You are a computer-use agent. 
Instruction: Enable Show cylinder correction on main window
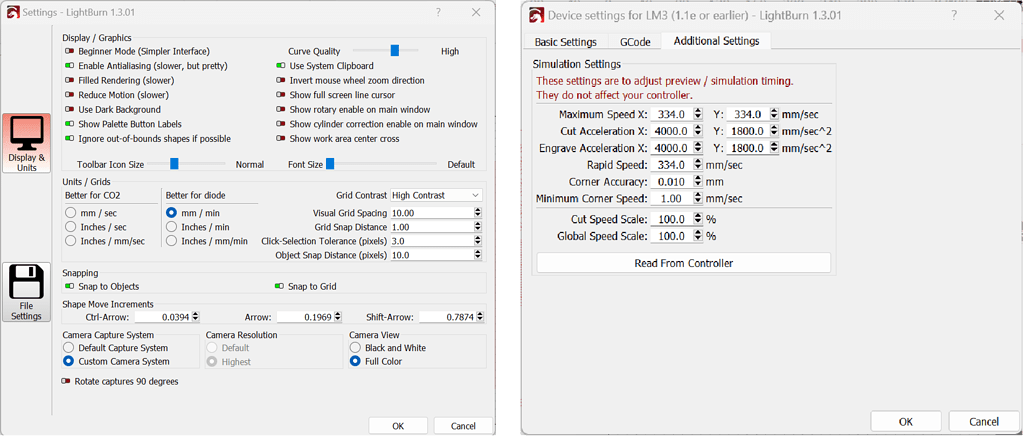point(281,124)
